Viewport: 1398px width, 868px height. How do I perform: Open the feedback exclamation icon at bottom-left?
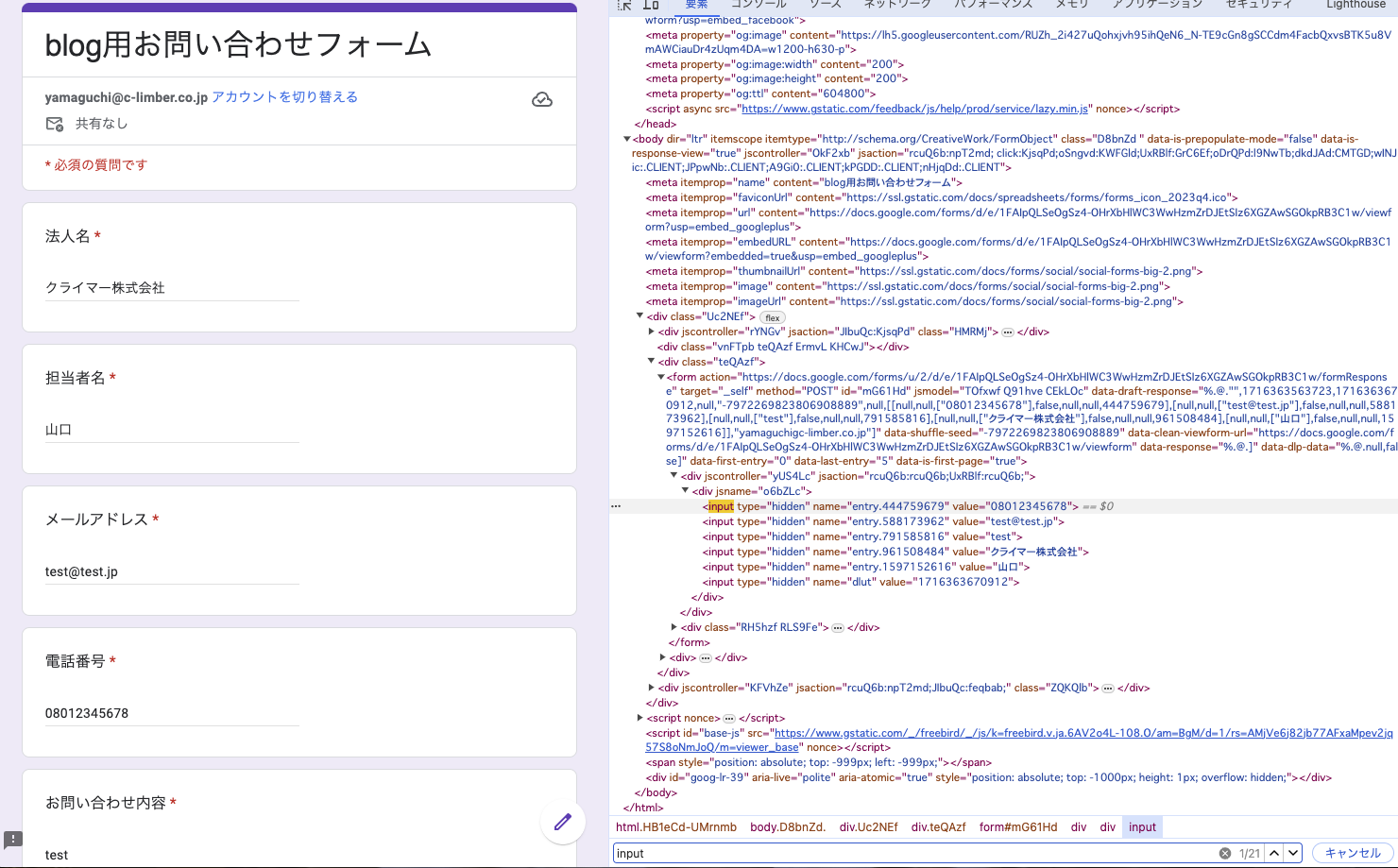tap(13, 839)
